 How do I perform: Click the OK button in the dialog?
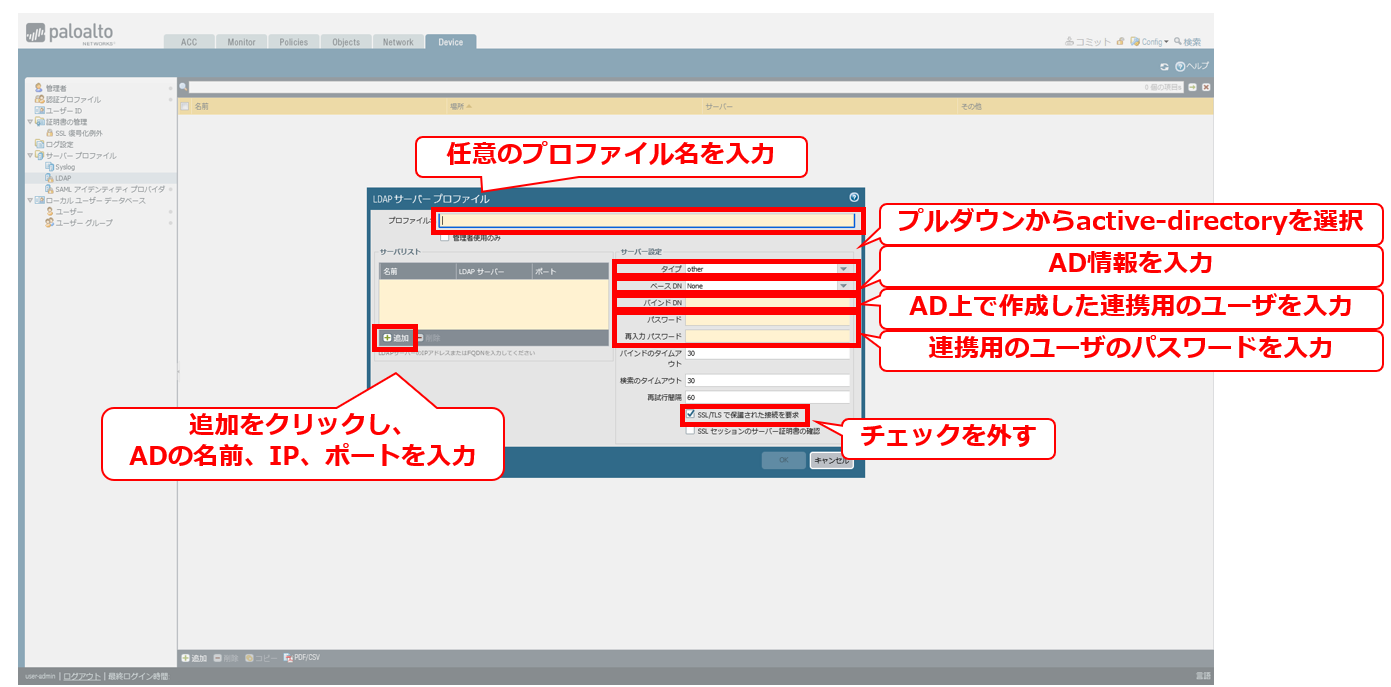pyautogui.click(x=784, y=461)
